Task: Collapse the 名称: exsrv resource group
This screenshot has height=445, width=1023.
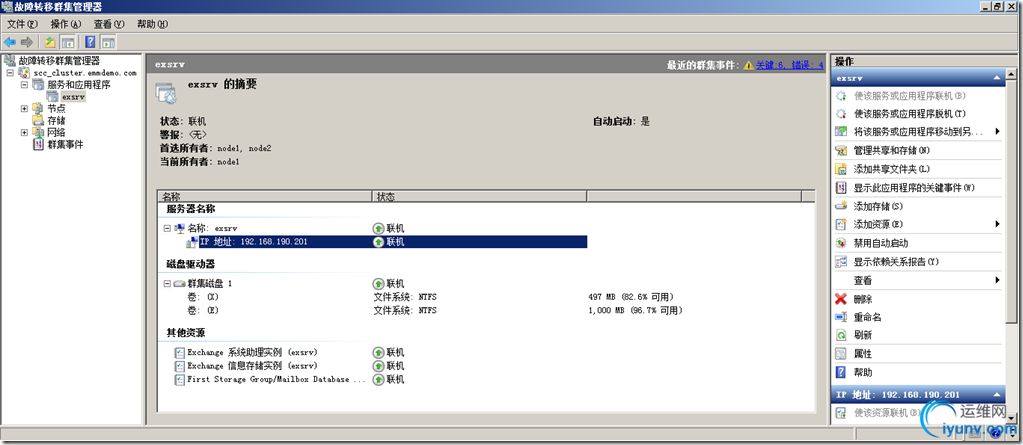Action: (167, 228)
